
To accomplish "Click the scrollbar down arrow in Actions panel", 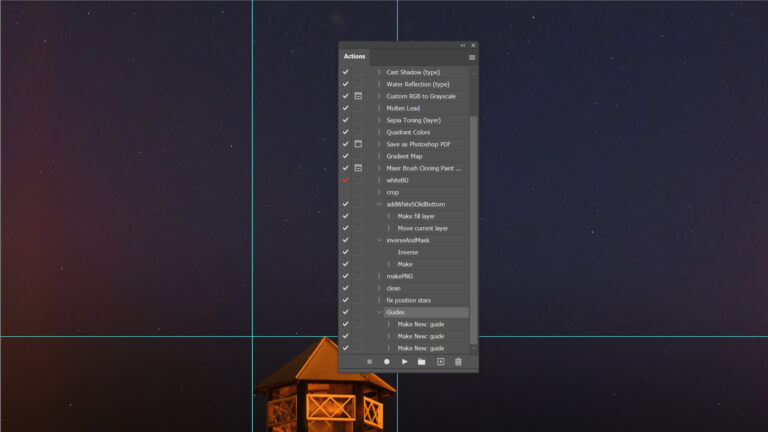I will tap(473, 349).
